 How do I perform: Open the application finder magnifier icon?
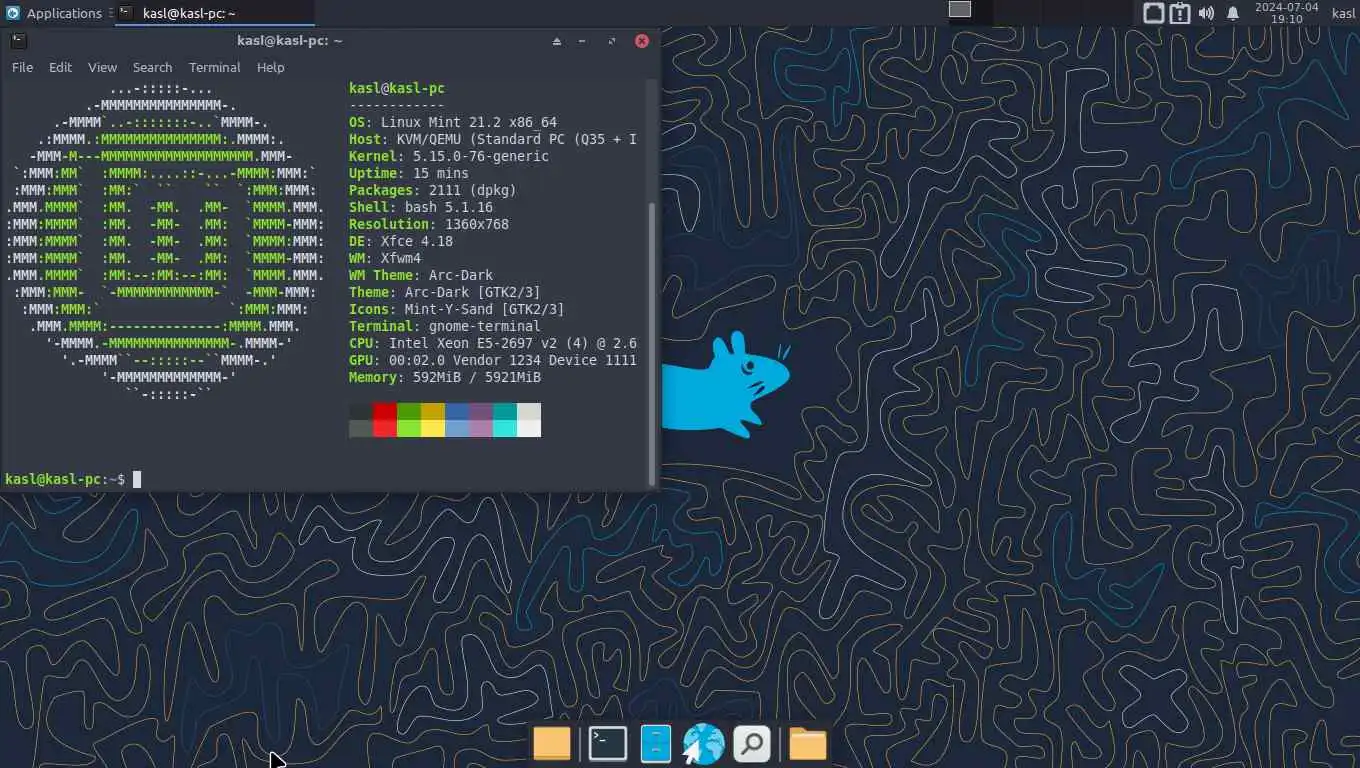tap(751, 744)
